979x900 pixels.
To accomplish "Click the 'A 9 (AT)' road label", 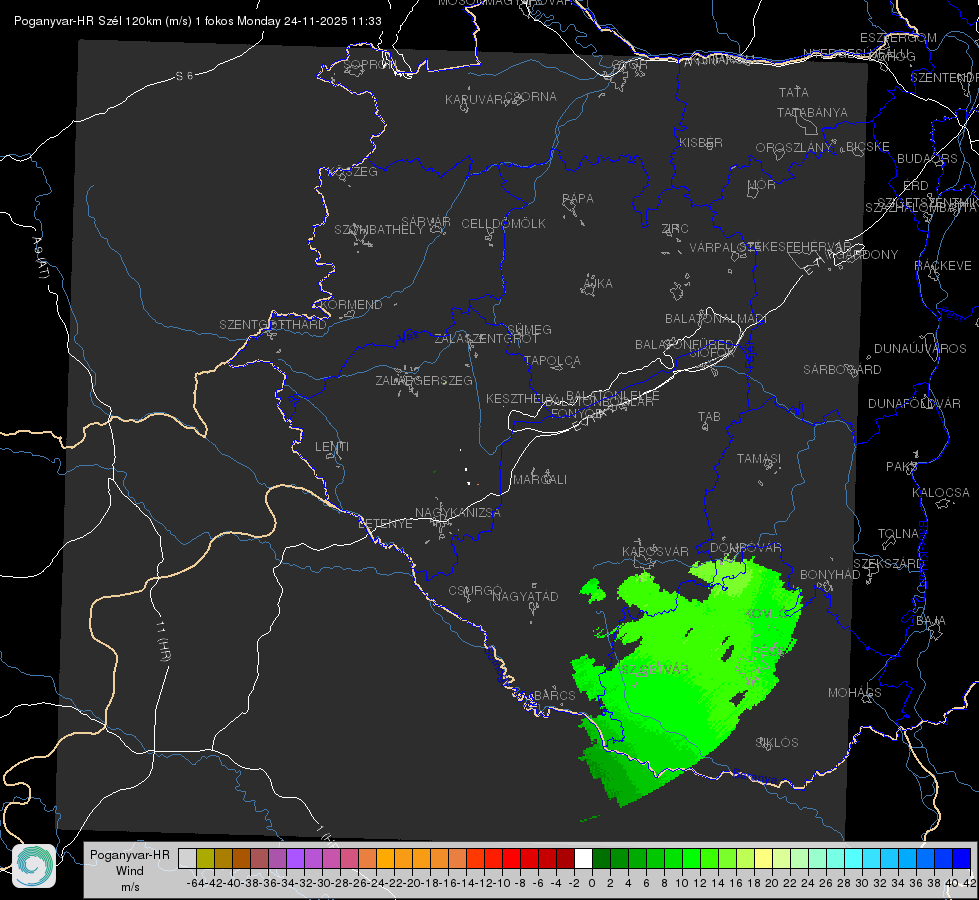I will (40, 257).
